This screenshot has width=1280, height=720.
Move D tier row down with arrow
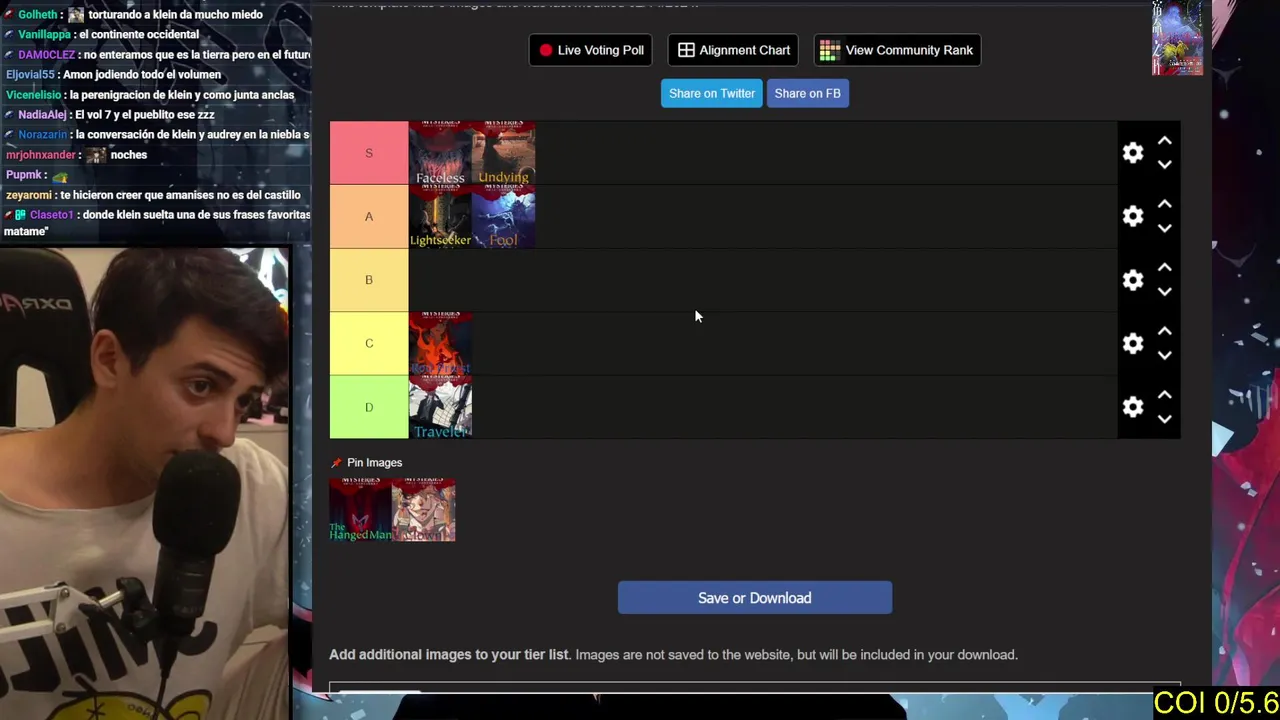[x=1164, y=419]
